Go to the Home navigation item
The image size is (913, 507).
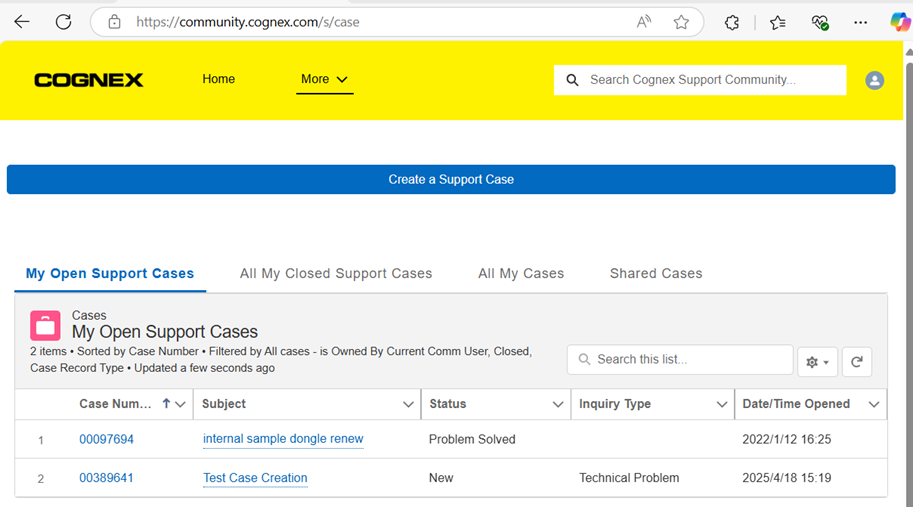[x=218, y=79]
